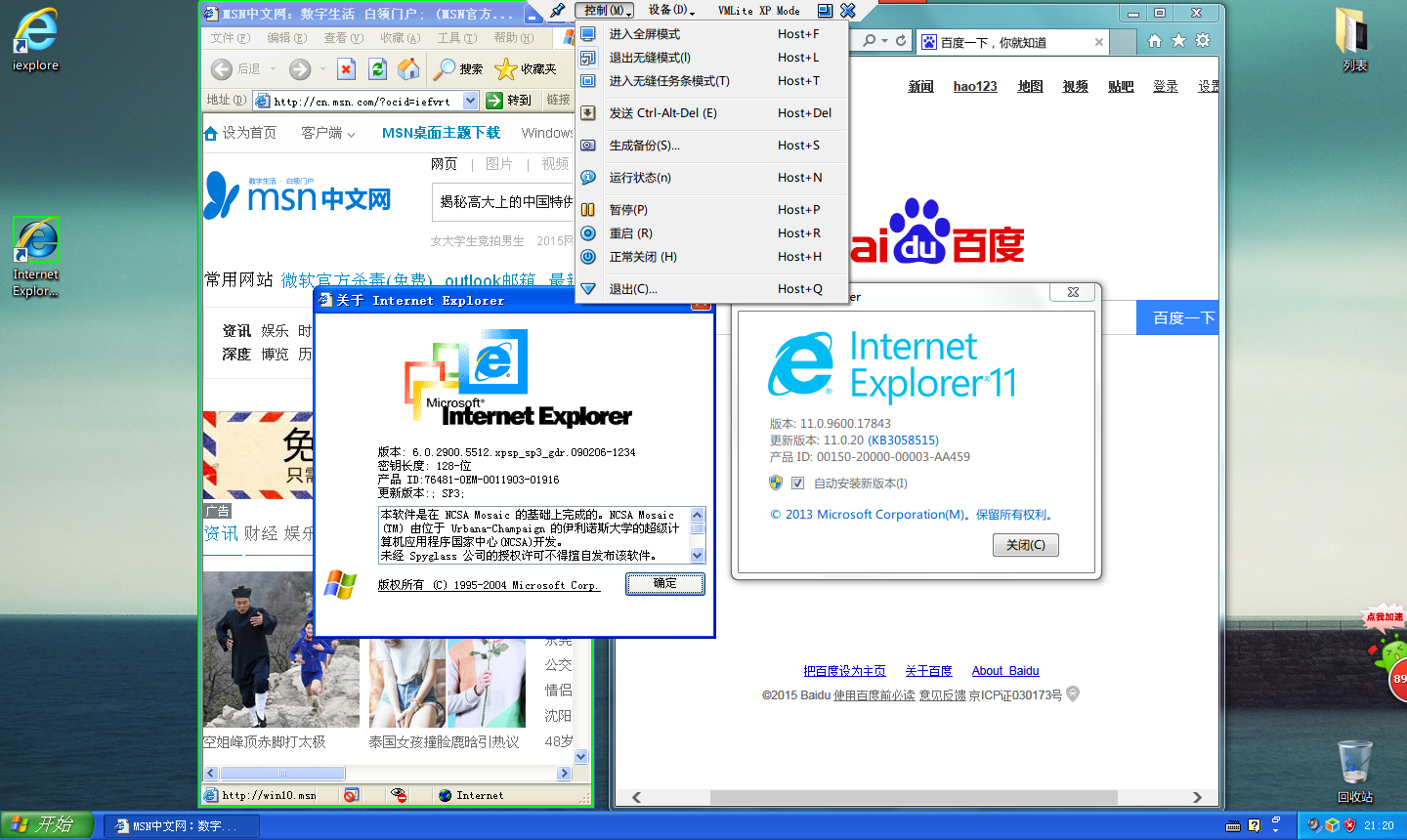The width and height of the screenshot is (1407, 840).
Task: Click the MSN search input box
Action: click(x=502, y=202)
